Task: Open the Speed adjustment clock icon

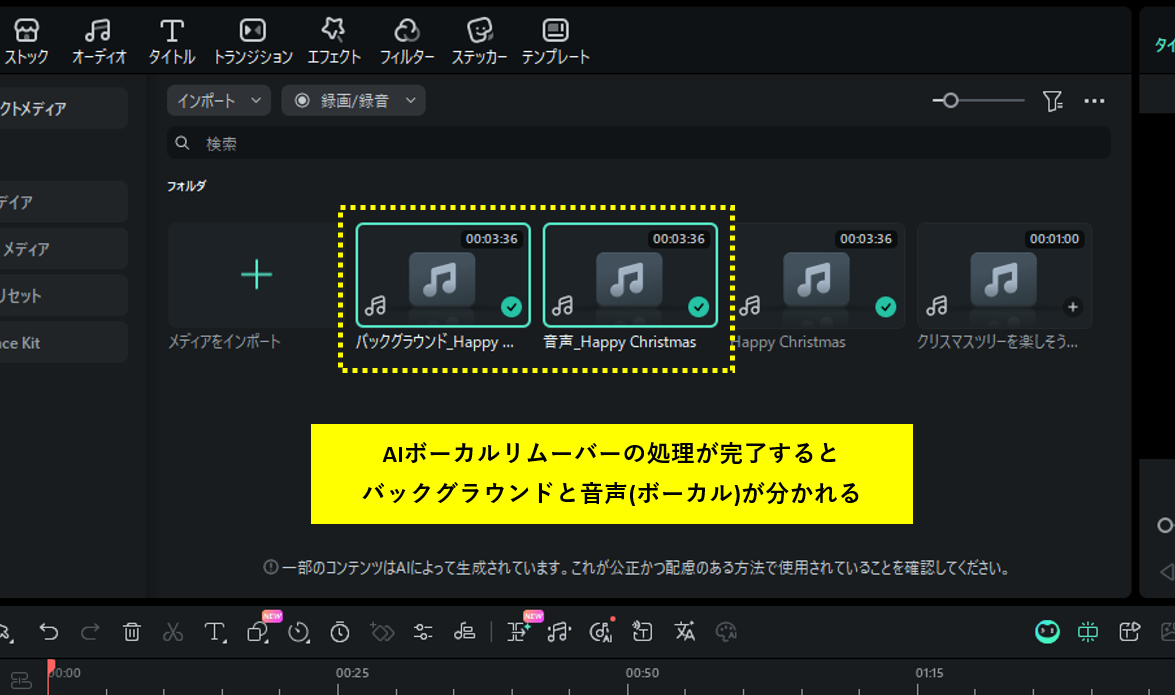Action: tap(298, 632)
